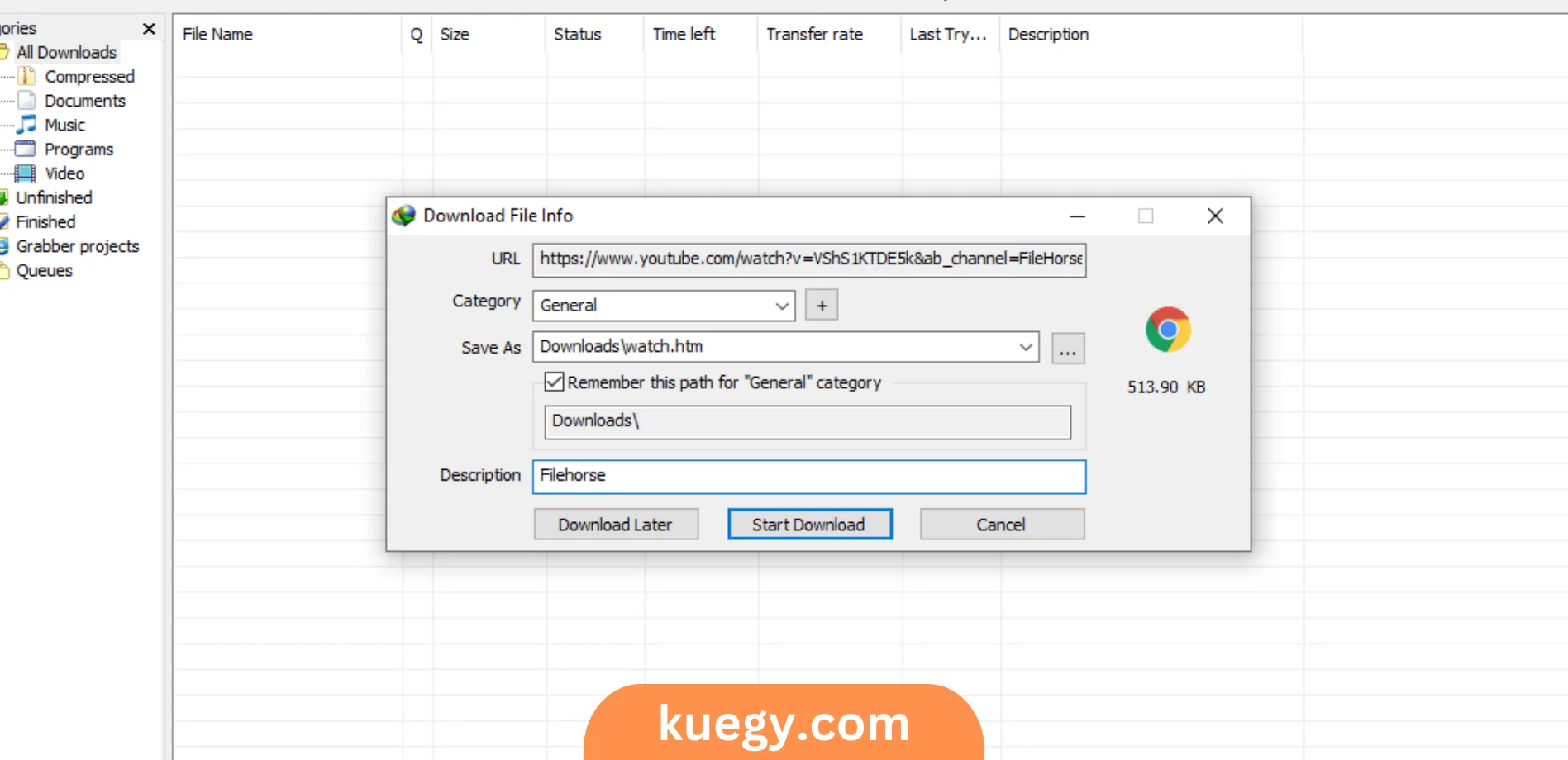Click the Programs category window icon
This screenshot has height=760, width=1568.
pyautogui.click(x=26, y=149)
